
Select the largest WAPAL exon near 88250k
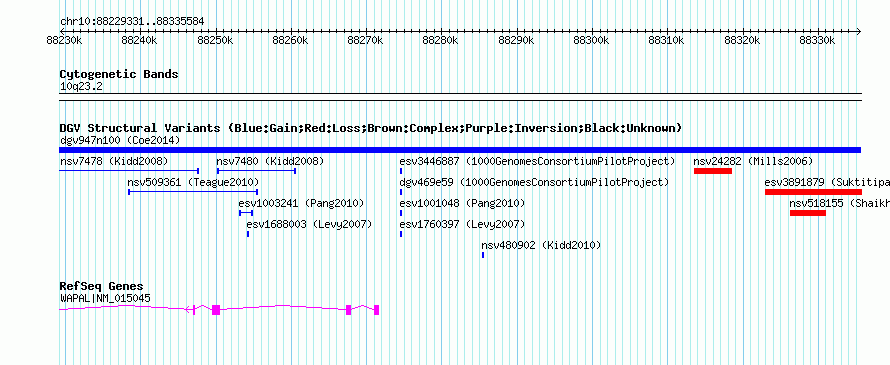[216, 309]
